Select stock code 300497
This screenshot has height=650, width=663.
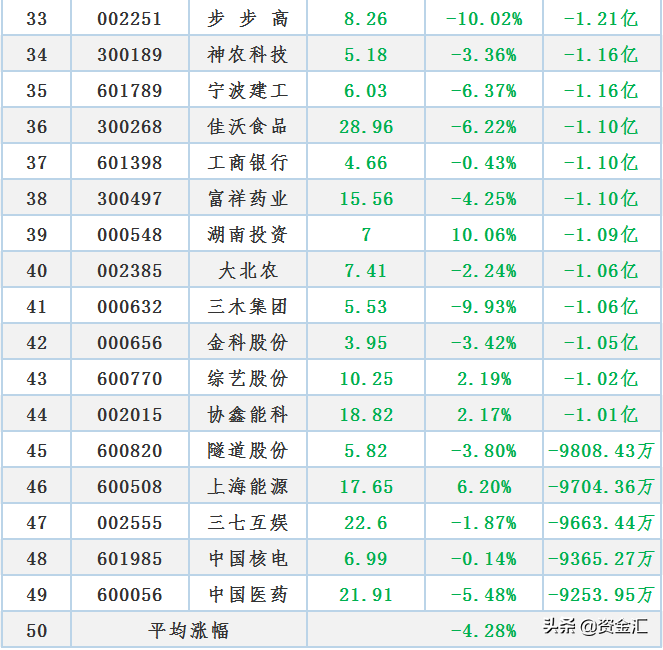click(x=129, y=199)
